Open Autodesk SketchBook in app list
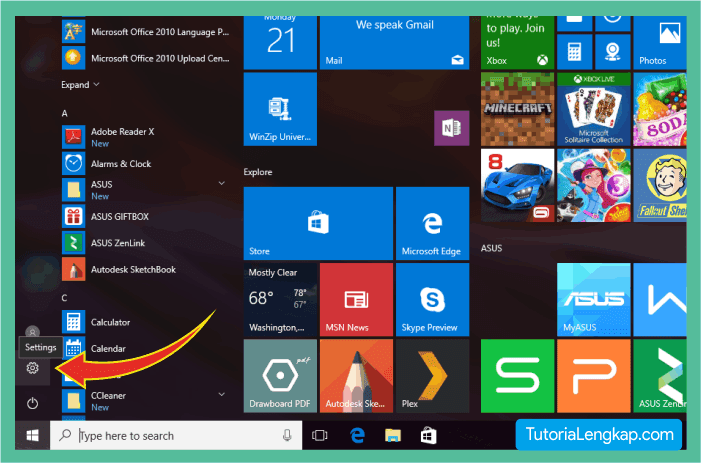The height and width of the screenshot is (463, 701). coord(146,269)
